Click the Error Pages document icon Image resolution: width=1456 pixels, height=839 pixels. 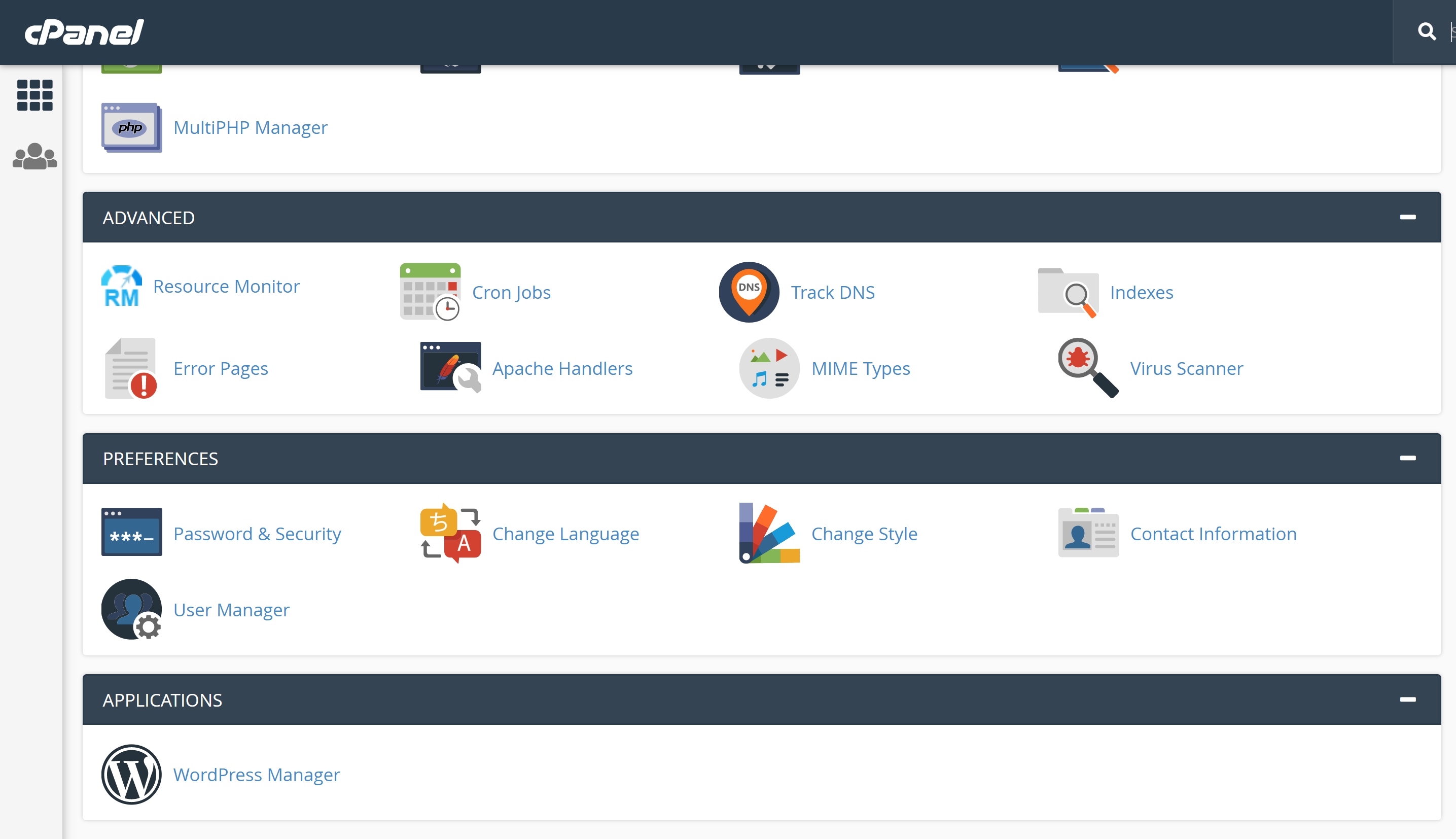click(131, 368)
